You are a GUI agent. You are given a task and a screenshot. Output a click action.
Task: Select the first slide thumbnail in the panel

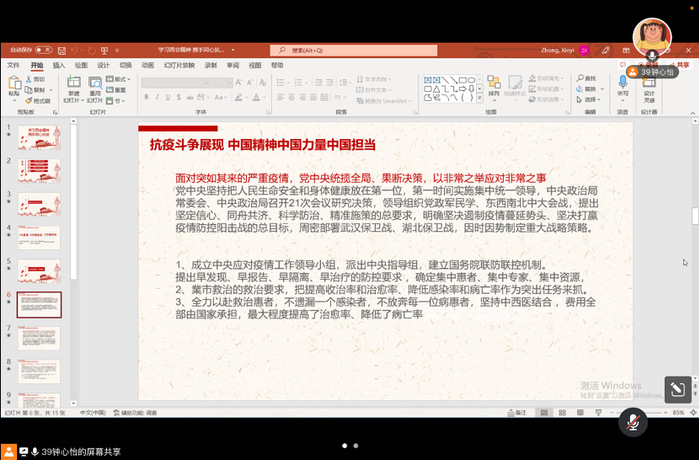(x=39, y=137)
